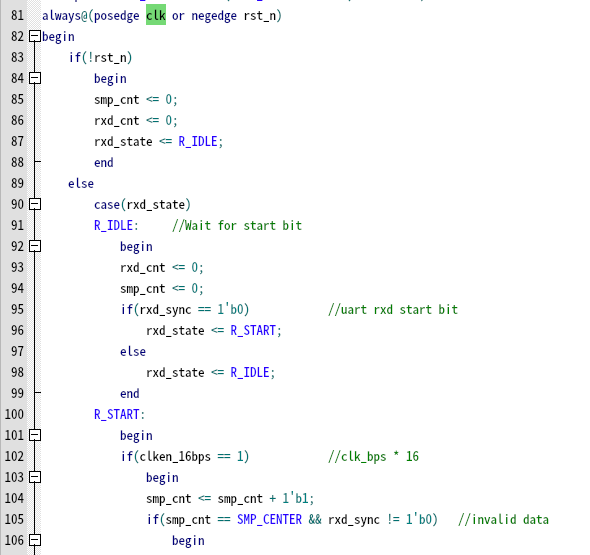
Task: Click the 'else' keyword on line 89
Action: coord(81,184)
